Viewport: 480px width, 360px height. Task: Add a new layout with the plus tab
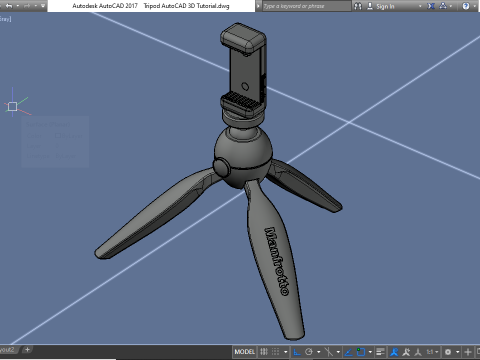click(27, 350)
